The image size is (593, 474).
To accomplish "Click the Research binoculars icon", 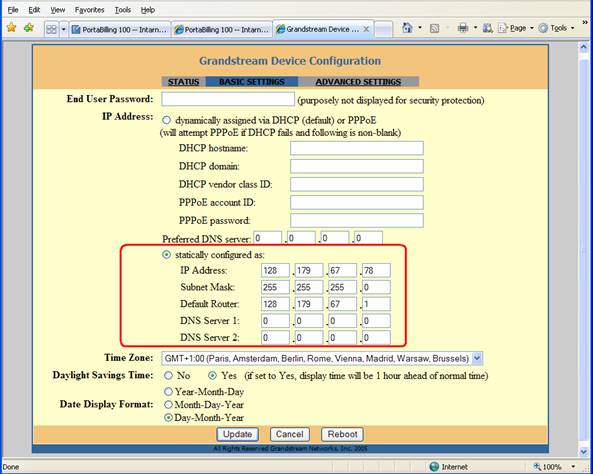I will pos(488,28).
